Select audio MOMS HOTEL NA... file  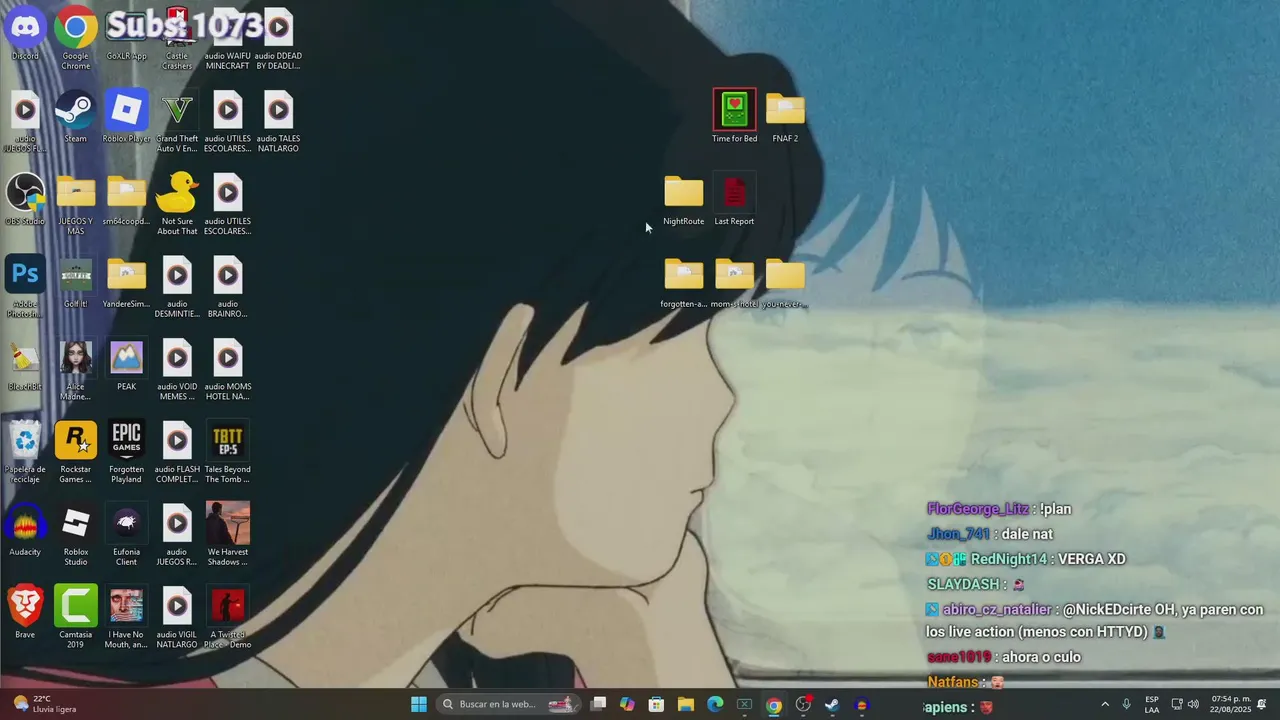point(228,370)
